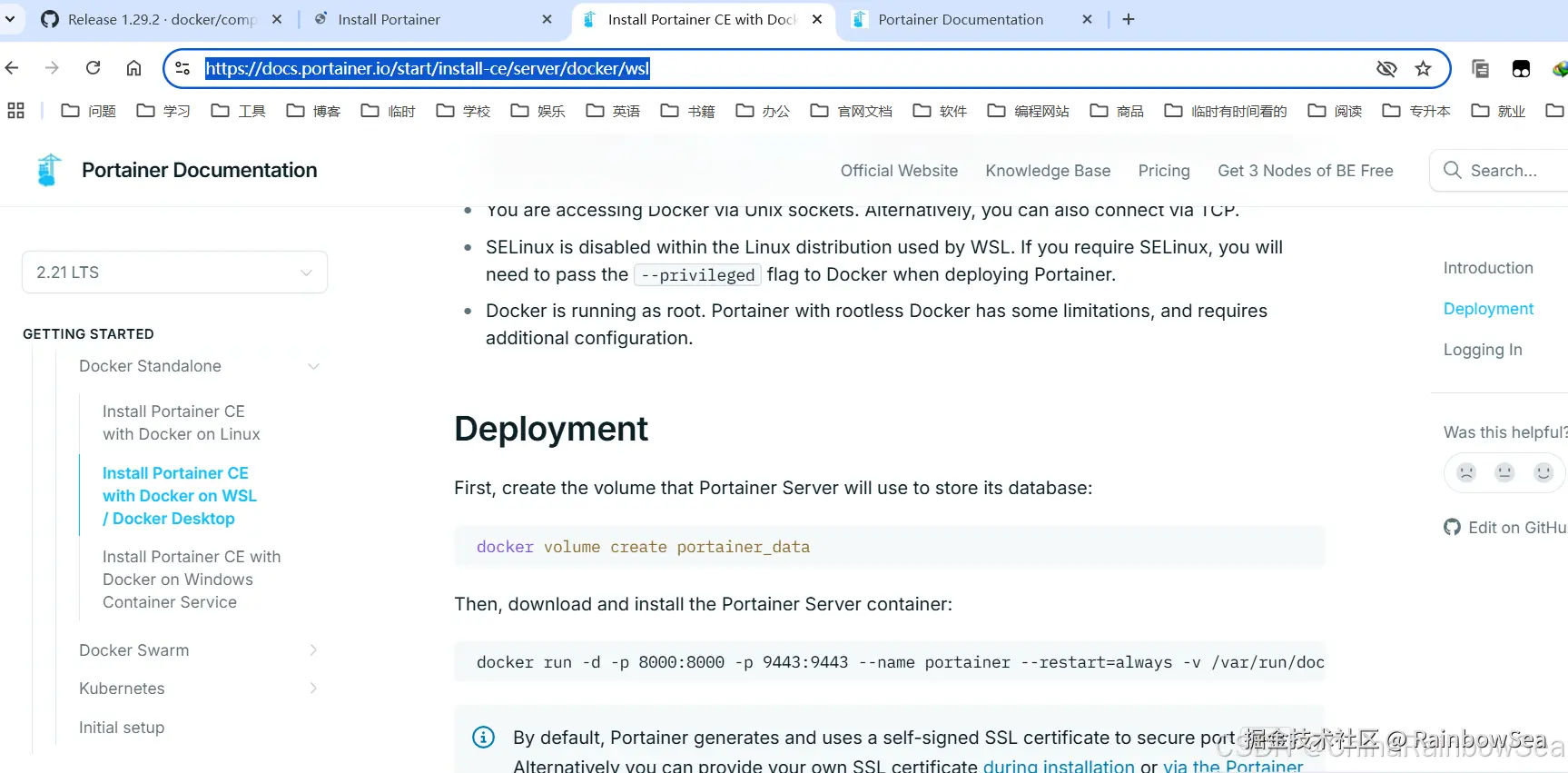This screenshot has width=1568, height=773.
Task: Click Get 3 Nodes of BE Free
Action: 1306,171
